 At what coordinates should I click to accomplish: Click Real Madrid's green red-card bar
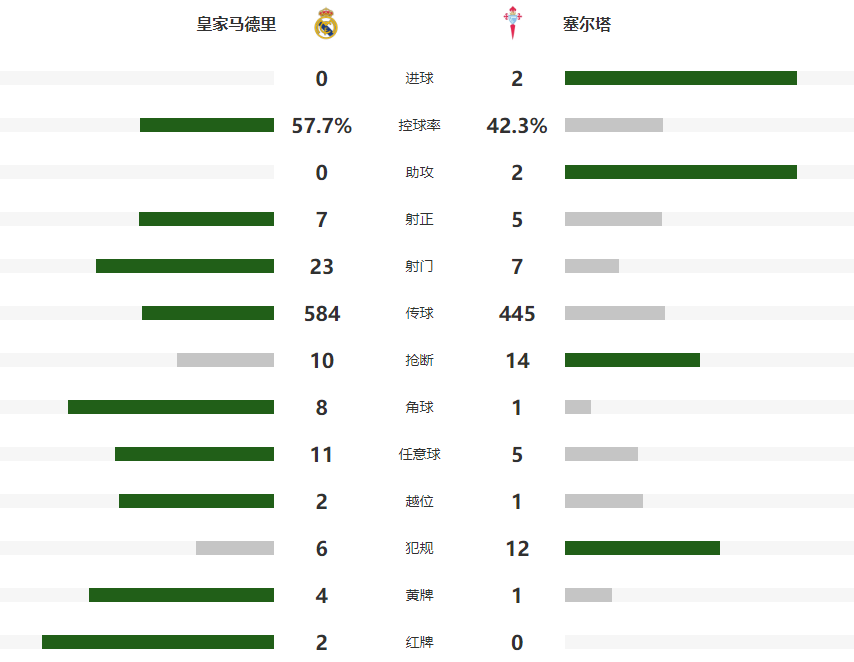click(x=158, y=642)
